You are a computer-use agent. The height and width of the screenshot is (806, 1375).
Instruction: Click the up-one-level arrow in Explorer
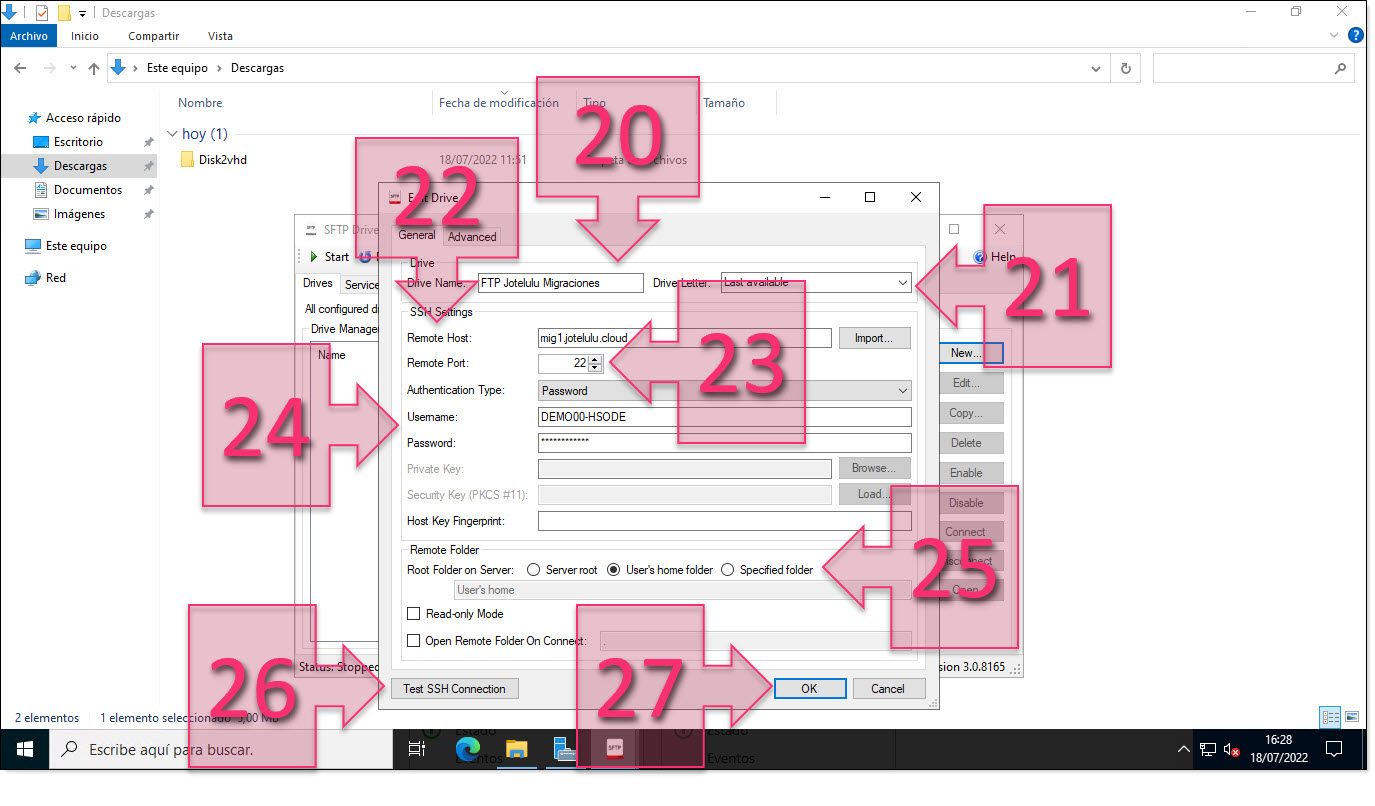[x=94, y=68]
